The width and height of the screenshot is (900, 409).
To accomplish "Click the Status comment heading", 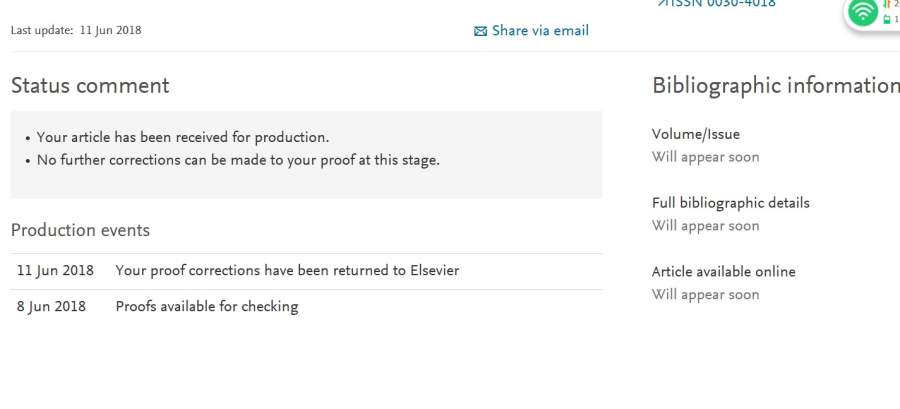I will tap(90, 85).
